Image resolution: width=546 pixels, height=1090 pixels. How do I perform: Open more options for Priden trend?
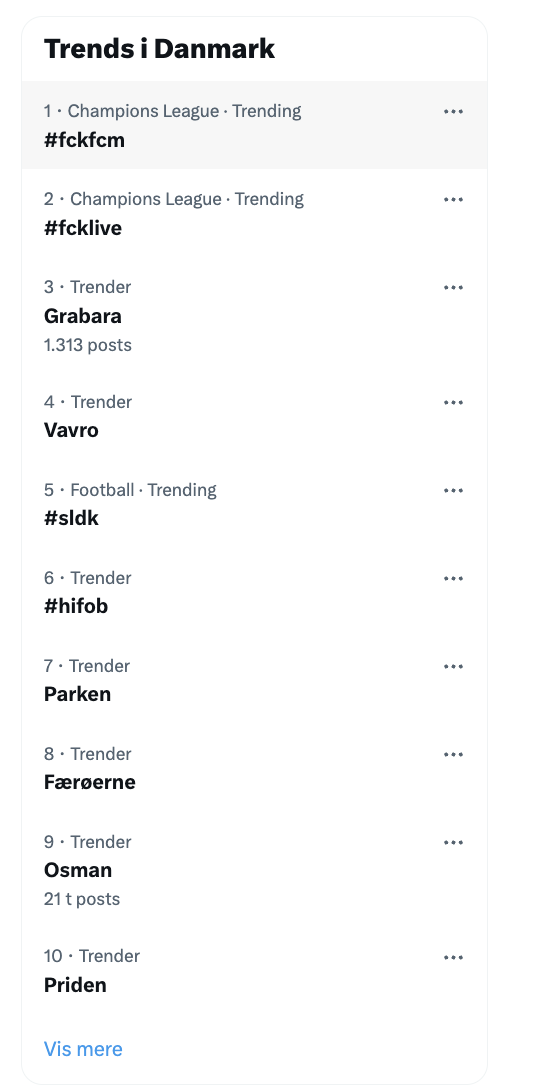[x=453, y=957]
